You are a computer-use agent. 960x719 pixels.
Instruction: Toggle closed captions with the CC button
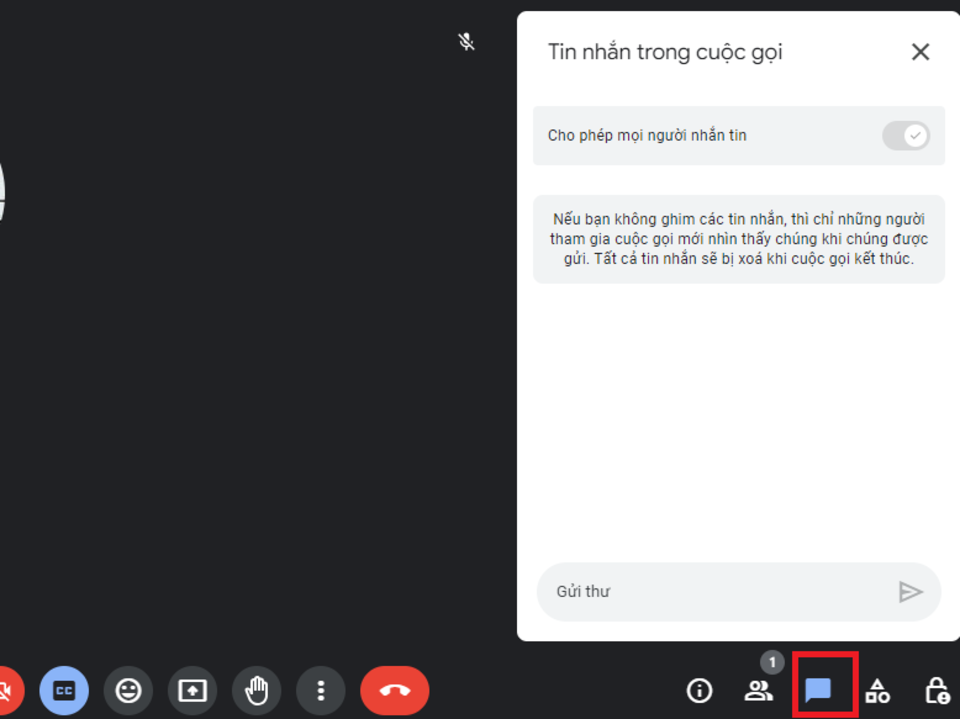pyautogui.click(x=64, y=691)
